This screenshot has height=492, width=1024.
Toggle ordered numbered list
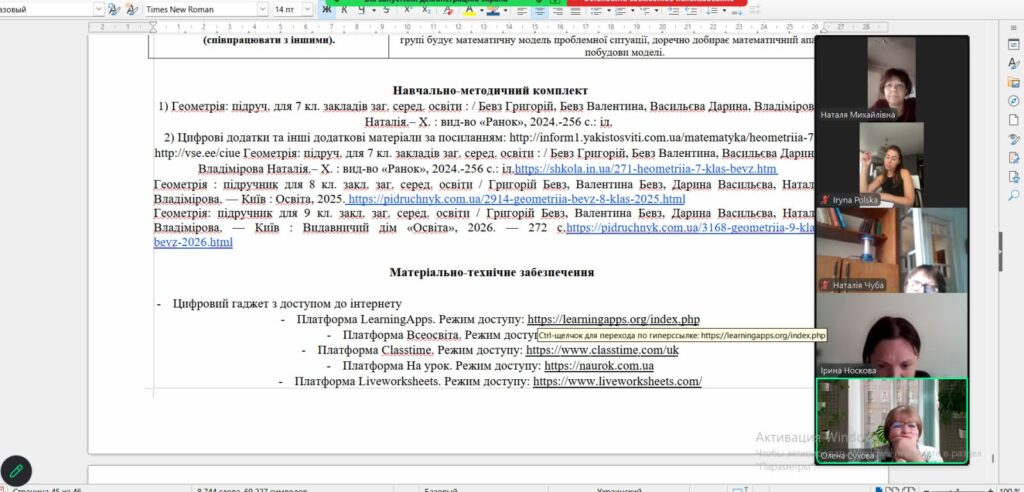pyautogui.click(x=620, y=10)
